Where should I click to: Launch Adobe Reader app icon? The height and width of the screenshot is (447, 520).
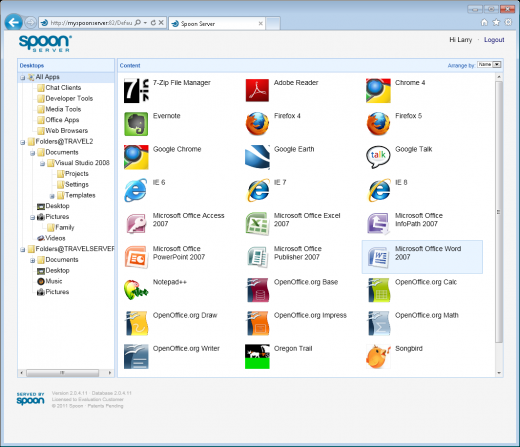click(257, 90)
